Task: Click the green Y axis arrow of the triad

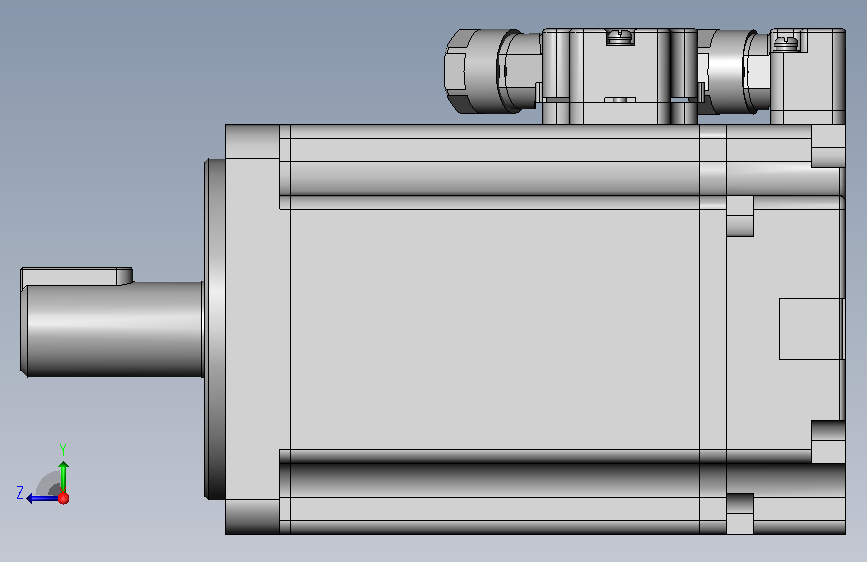Action: 64,475
